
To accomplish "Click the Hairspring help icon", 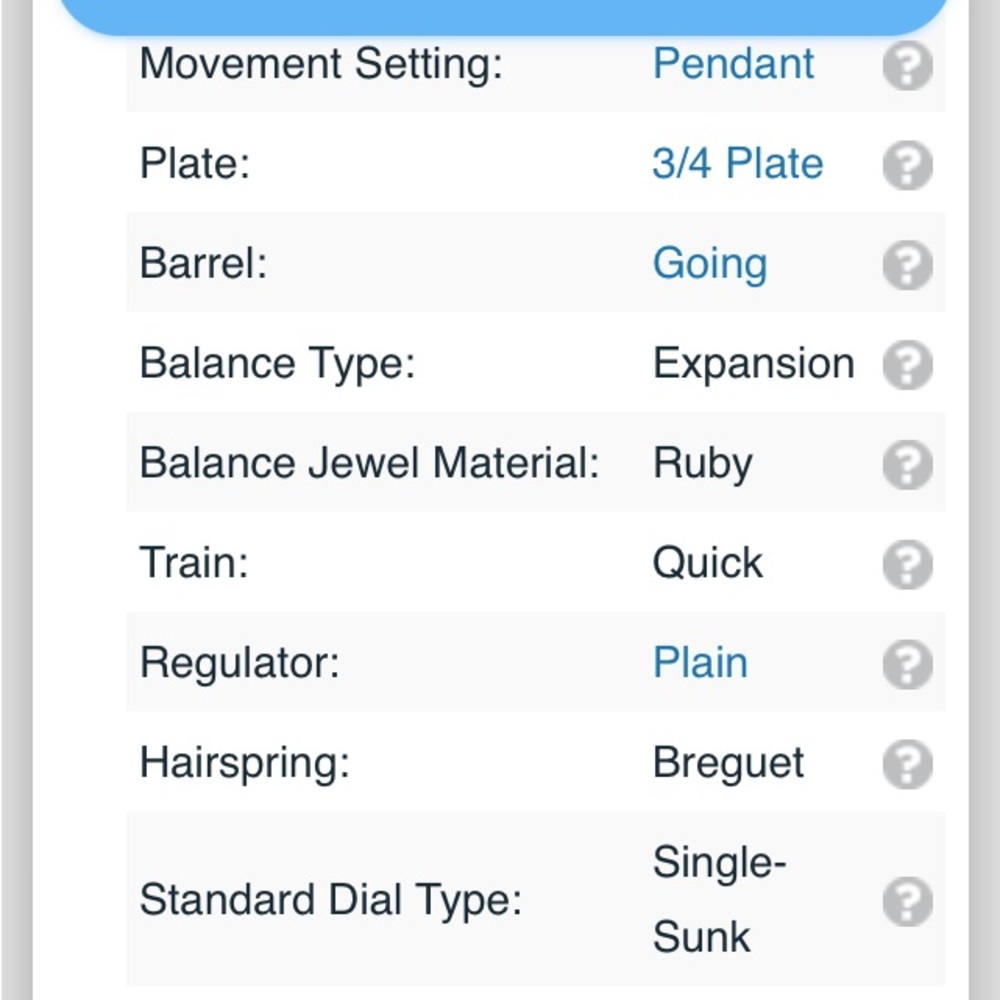I will point(907,765).
